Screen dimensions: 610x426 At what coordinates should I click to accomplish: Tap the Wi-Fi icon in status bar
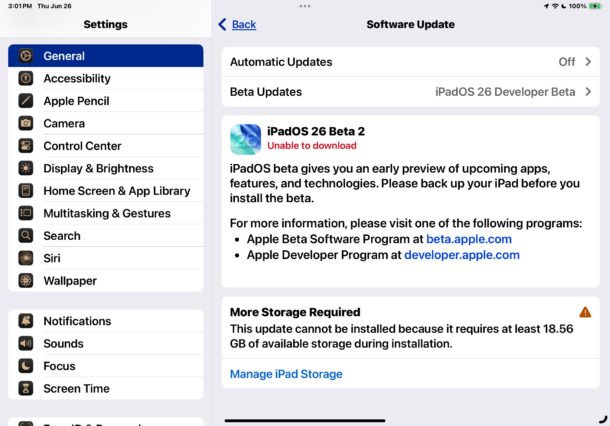point(556,6)
